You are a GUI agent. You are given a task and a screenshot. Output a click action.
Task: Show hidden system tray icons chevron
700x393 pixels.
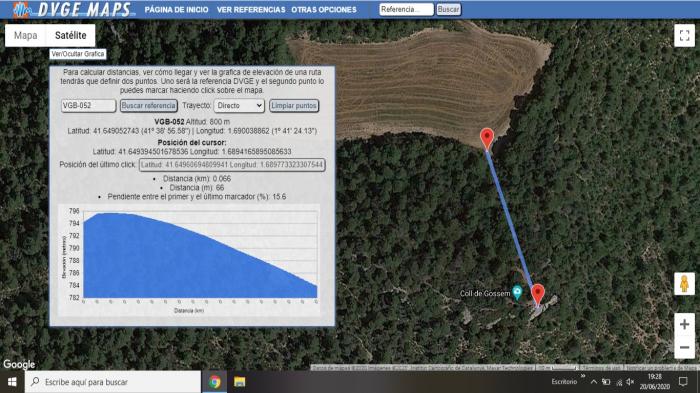[594, 382]
